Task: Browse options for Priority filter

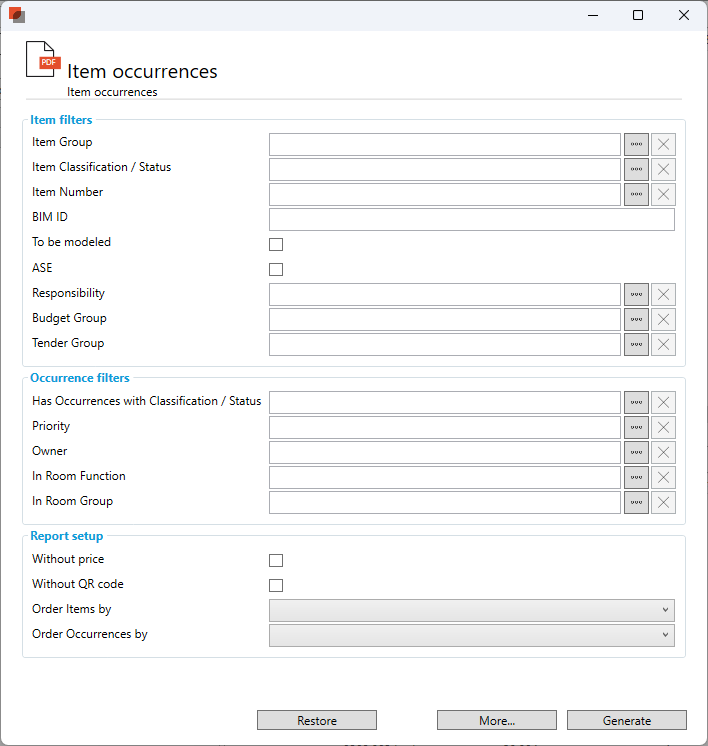Action: point(636,427)
